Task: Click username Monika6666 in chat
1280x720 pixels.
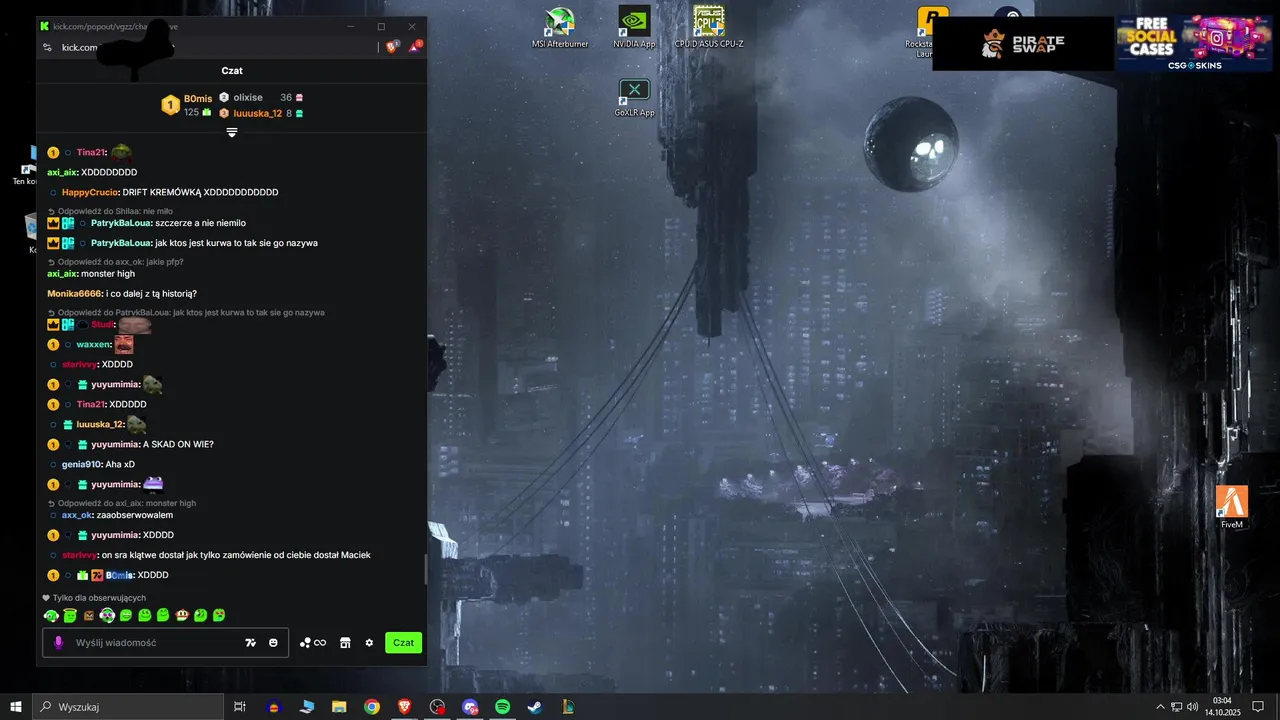Action: tap(74, 293)
